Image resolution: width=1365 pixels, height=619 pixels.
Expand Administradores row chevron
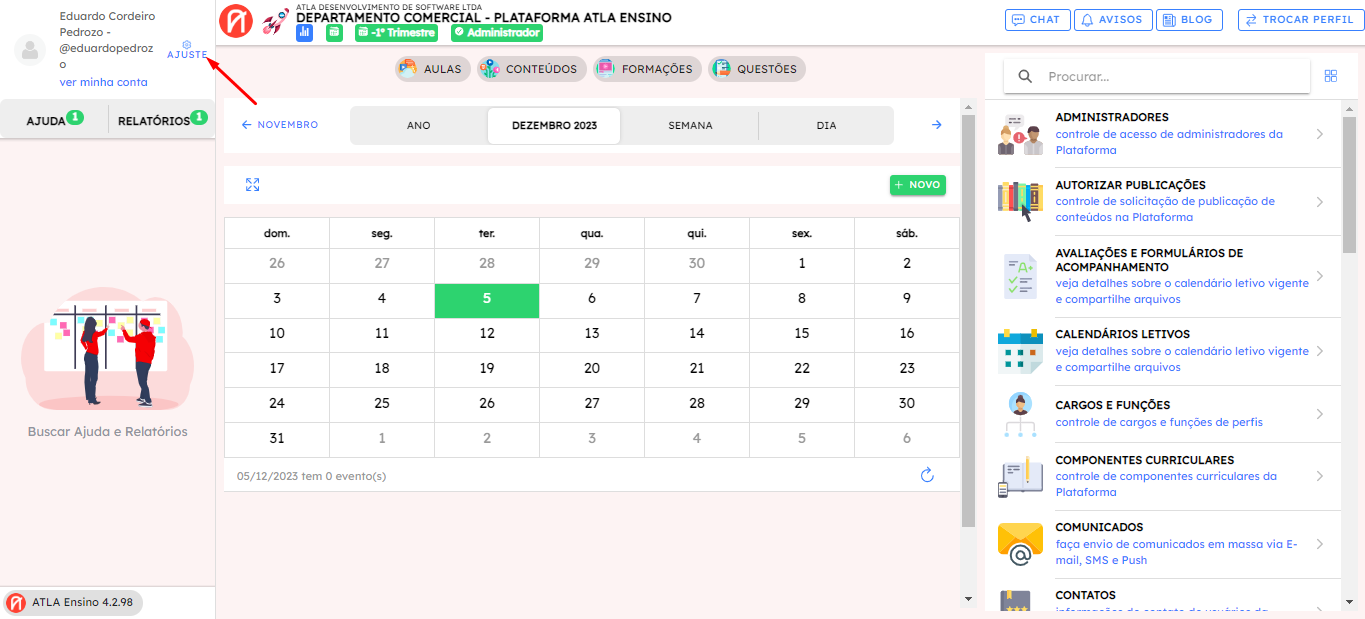pyautogui.click(x=1320, y=134)
